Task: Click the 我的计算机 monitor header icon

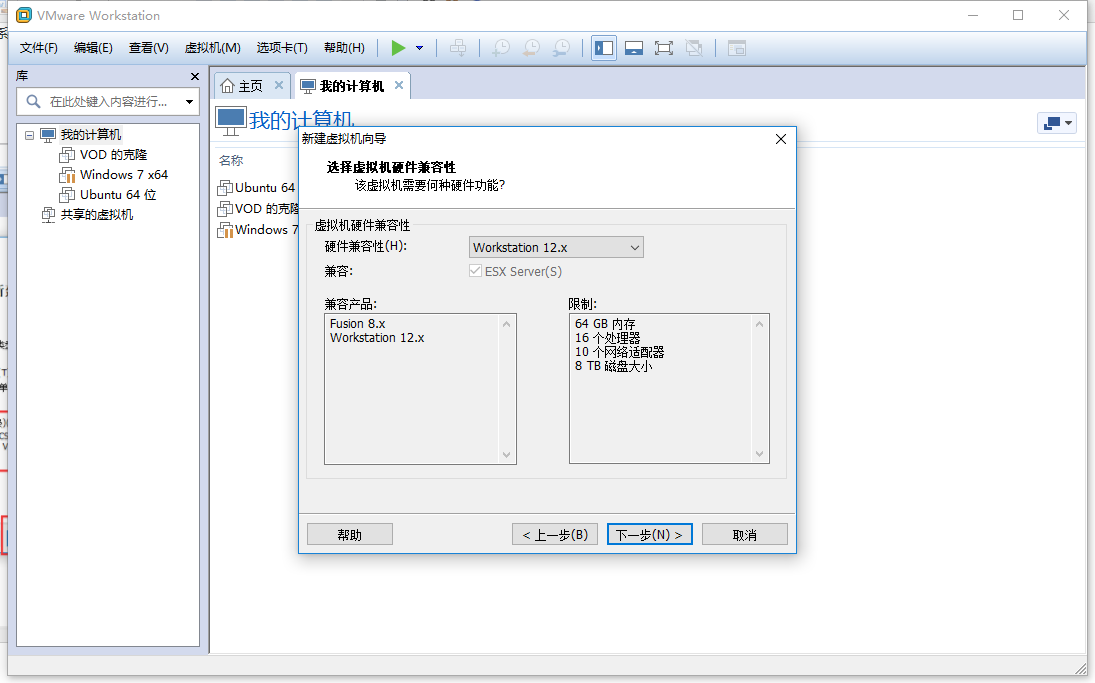Action: pyautogui.click(x=230, y=120)
